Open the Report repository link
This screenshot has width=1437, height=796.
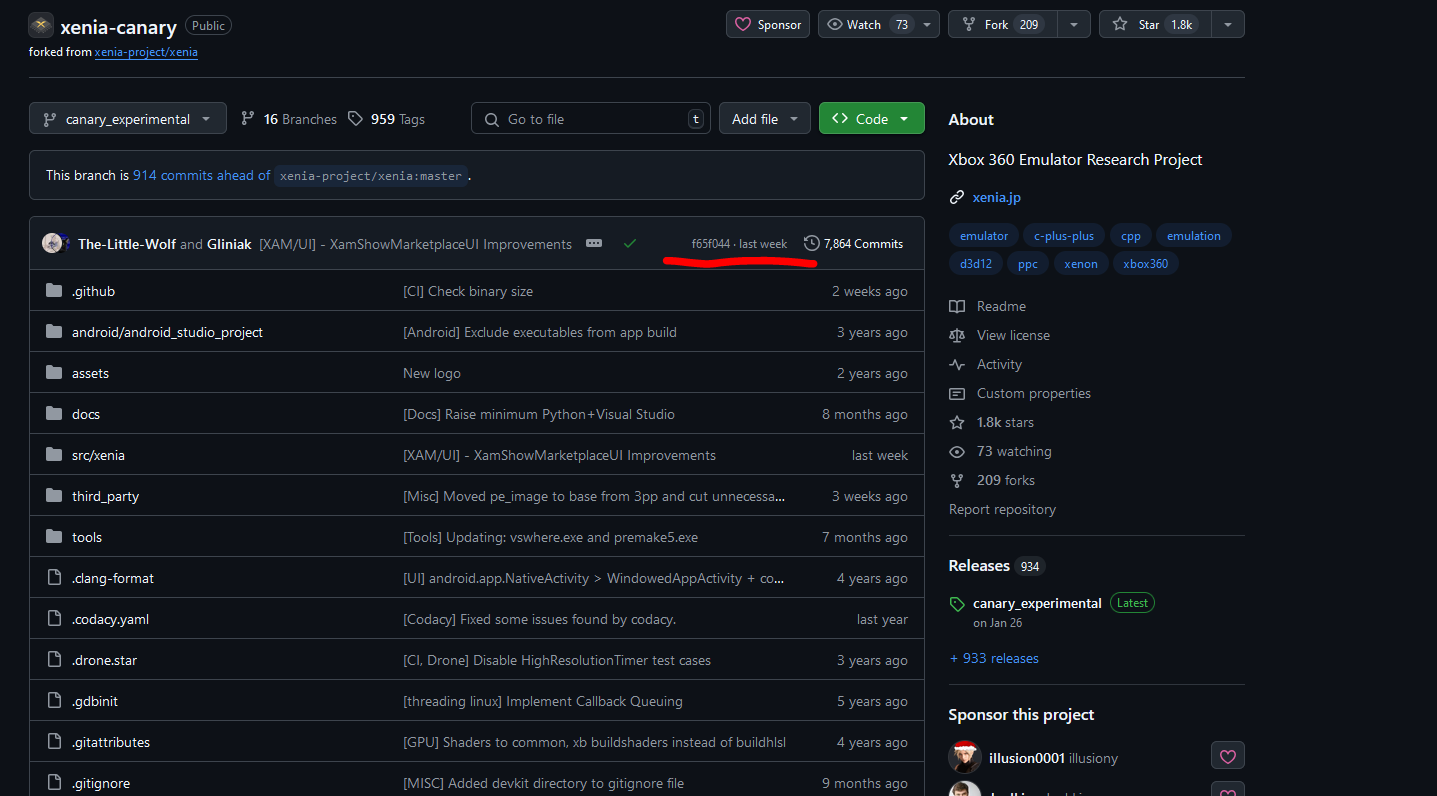click(1002, 509)
